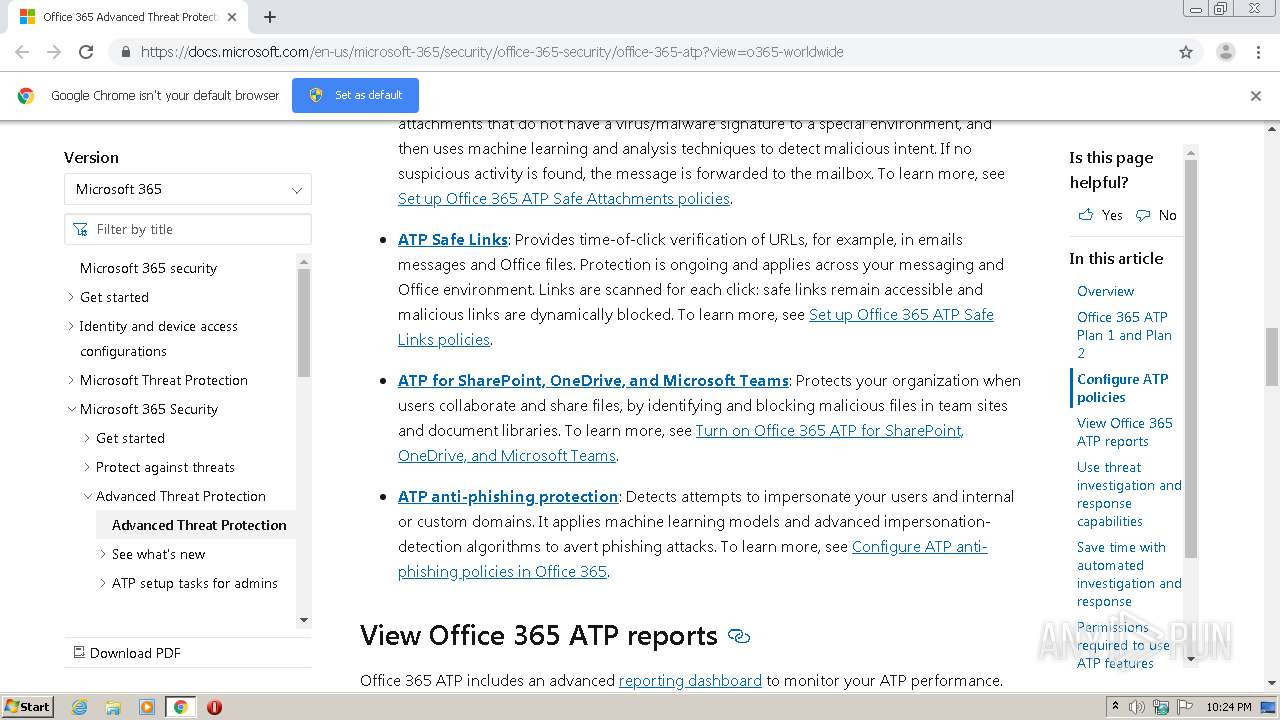
Task: Click the volume speaker tray icon
Action: [1138, 707]
